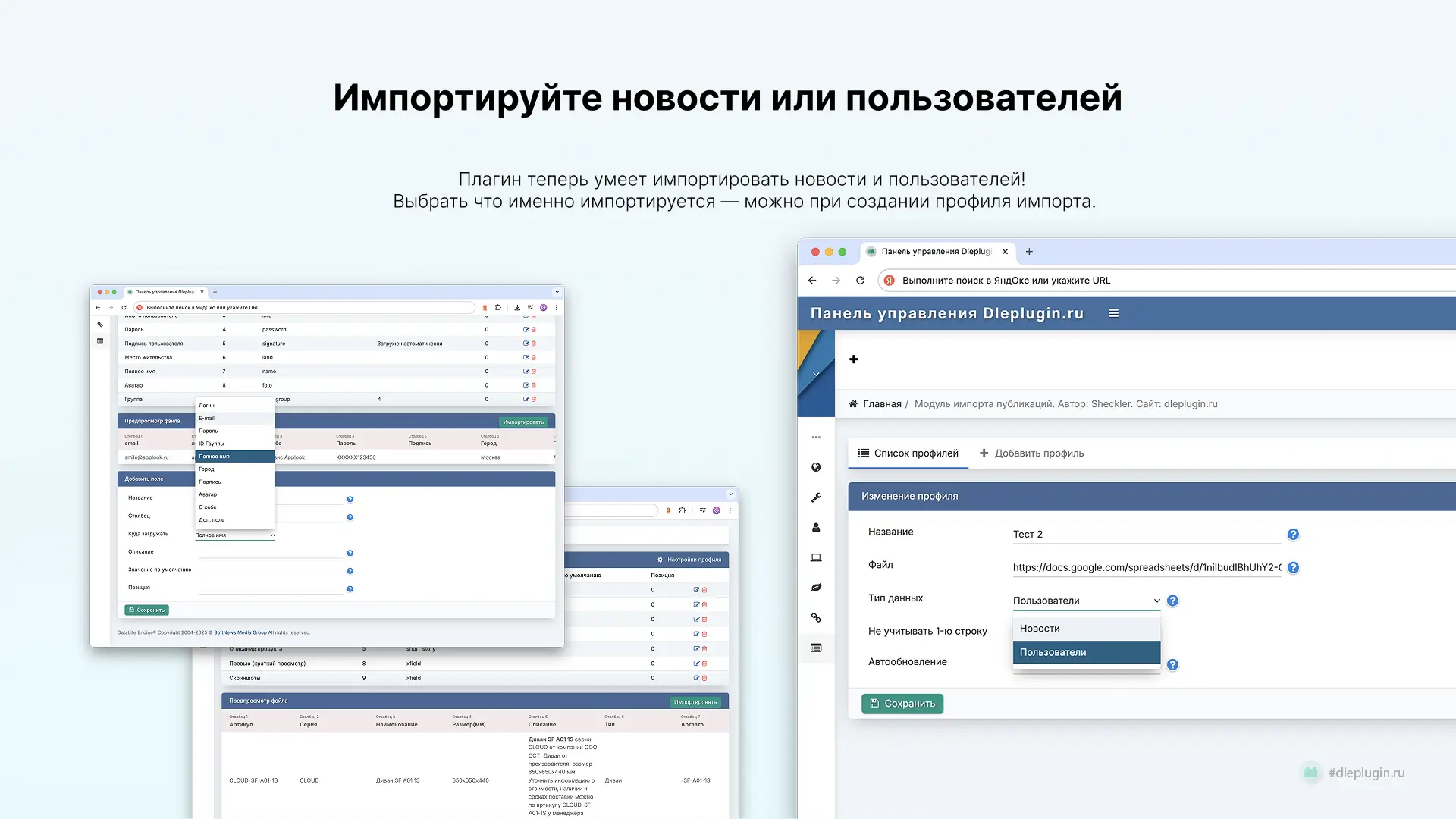The width and height of the screenshot is (1456, 819).
Task: Choose Логин entry in left dropdown list
Action: click(234, 406)
